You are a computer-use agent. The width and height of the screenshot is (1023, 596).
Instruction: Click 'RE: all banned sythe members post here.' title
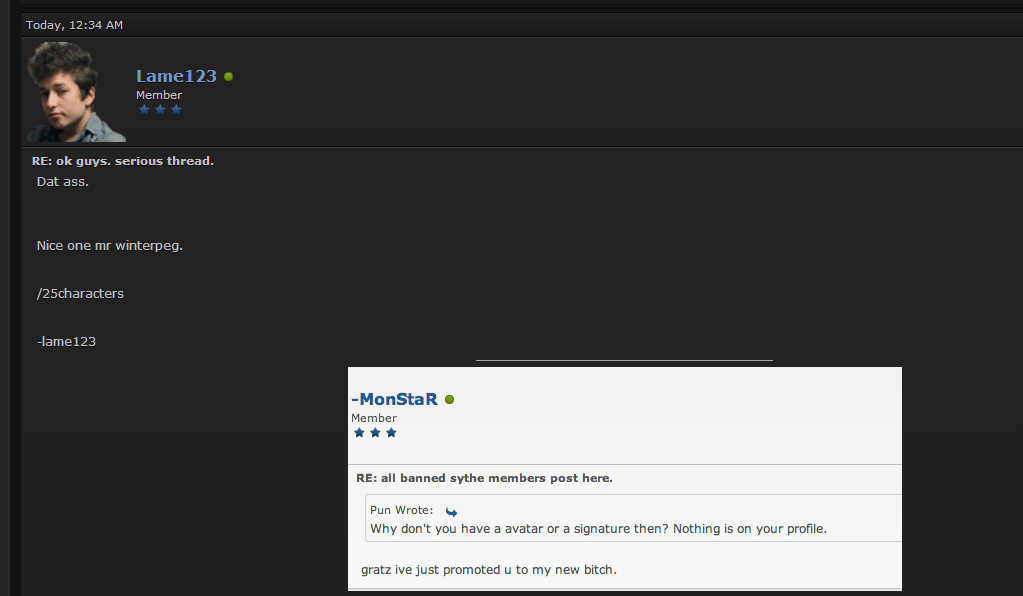pos(484,478)
